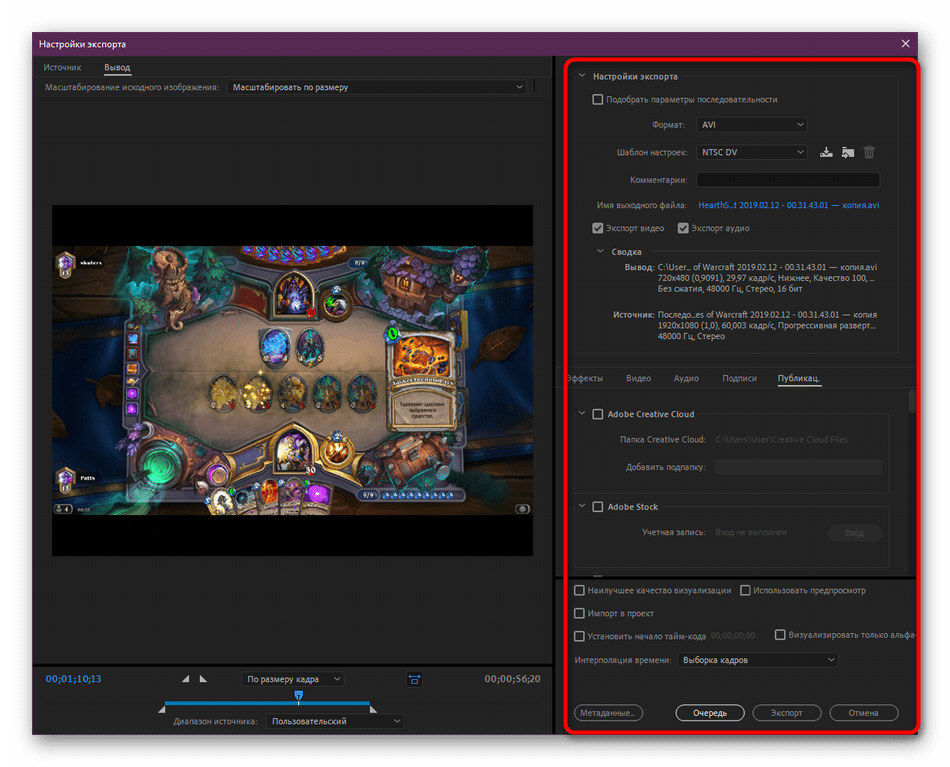Click the Delete Preset trash icon
Screen dimensions: 950x767
[x=869, y=152]
